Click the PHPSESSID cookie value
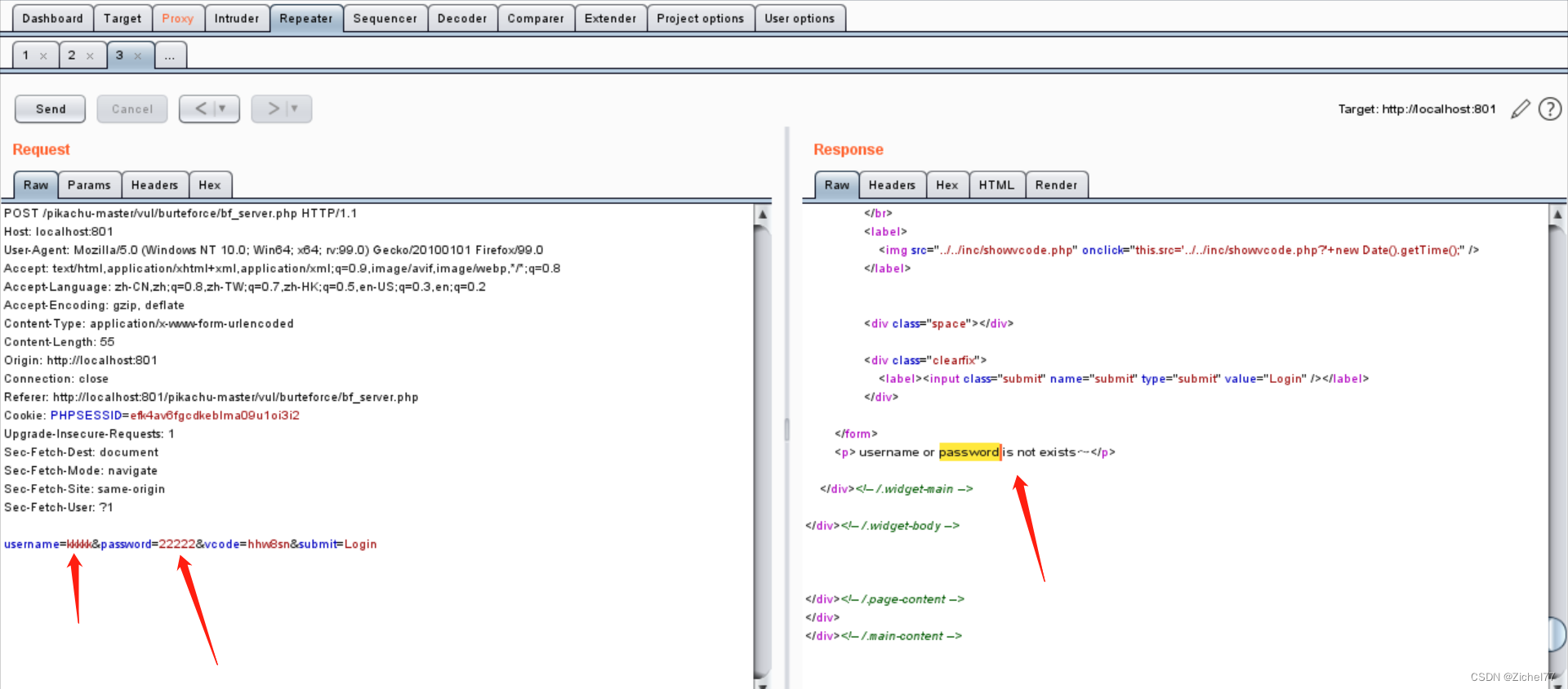Screen dimensions: 1568x689 pos(215,416)
